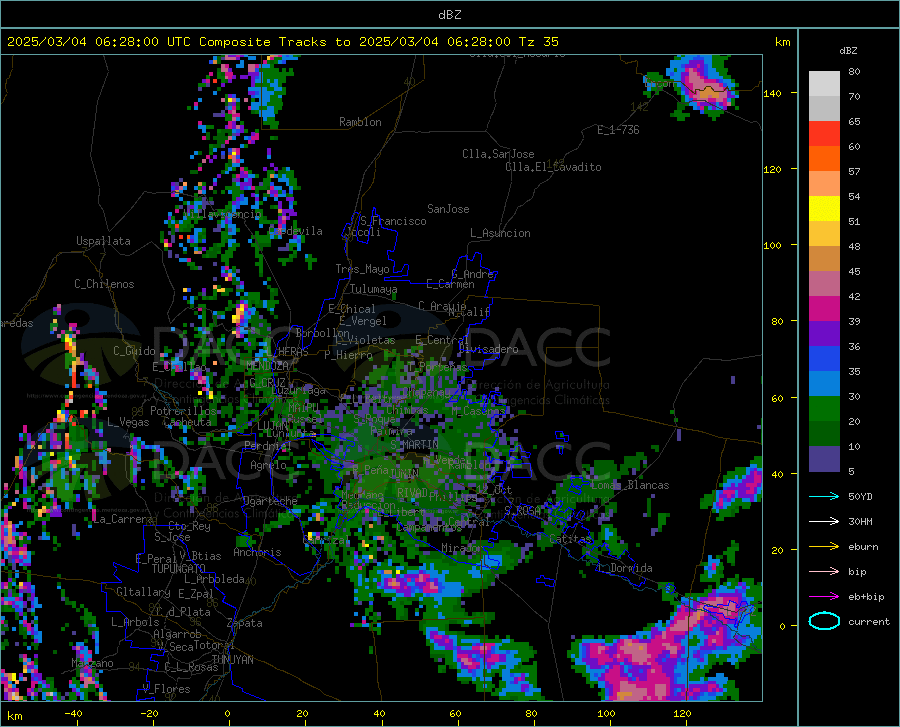Viewport: 900px width, 727px height.
Task: Click the 'Clla.El_Cavadito' map label
Action: click(x=553, y=167)
